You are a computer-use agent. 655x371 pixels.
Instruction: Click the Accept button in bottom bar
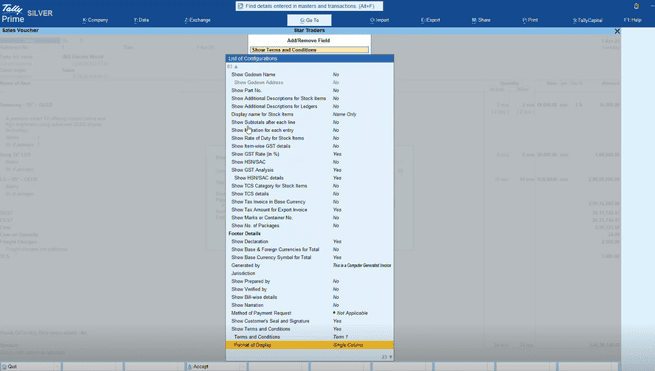tap(216, 366)
